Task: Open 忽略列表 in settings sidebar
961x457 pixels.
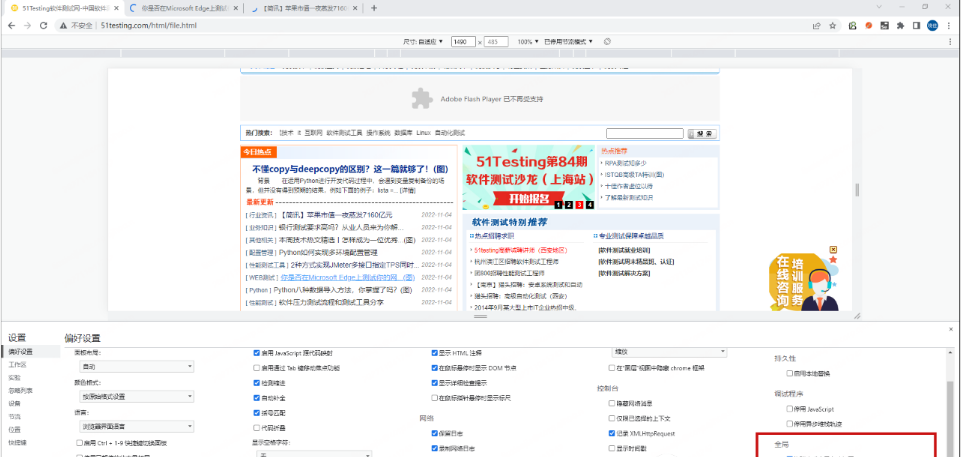Action: tap(20, 390)
